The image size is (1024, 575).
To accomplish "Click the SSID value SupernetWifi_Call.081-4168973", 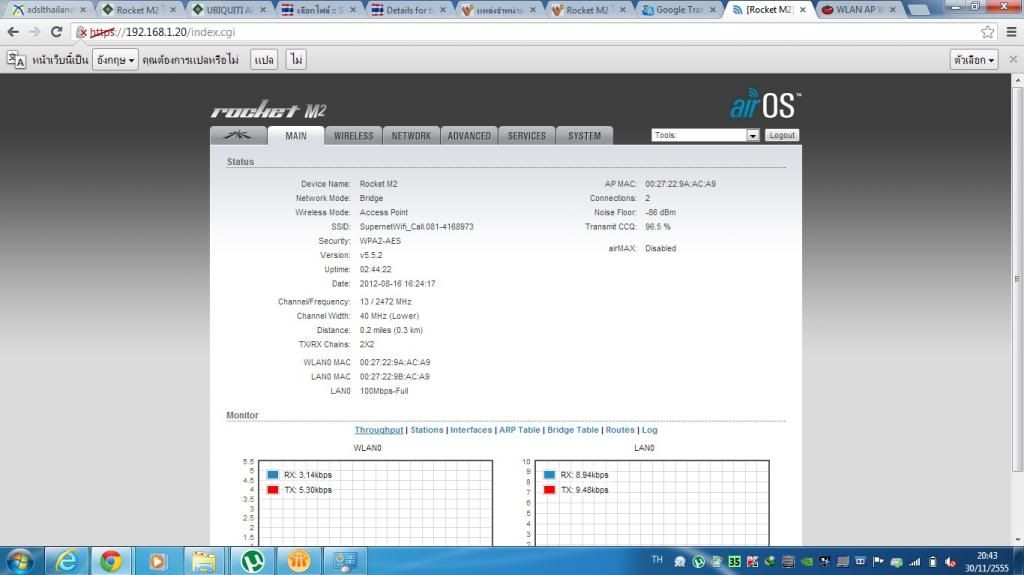I will tap(417, 227).
